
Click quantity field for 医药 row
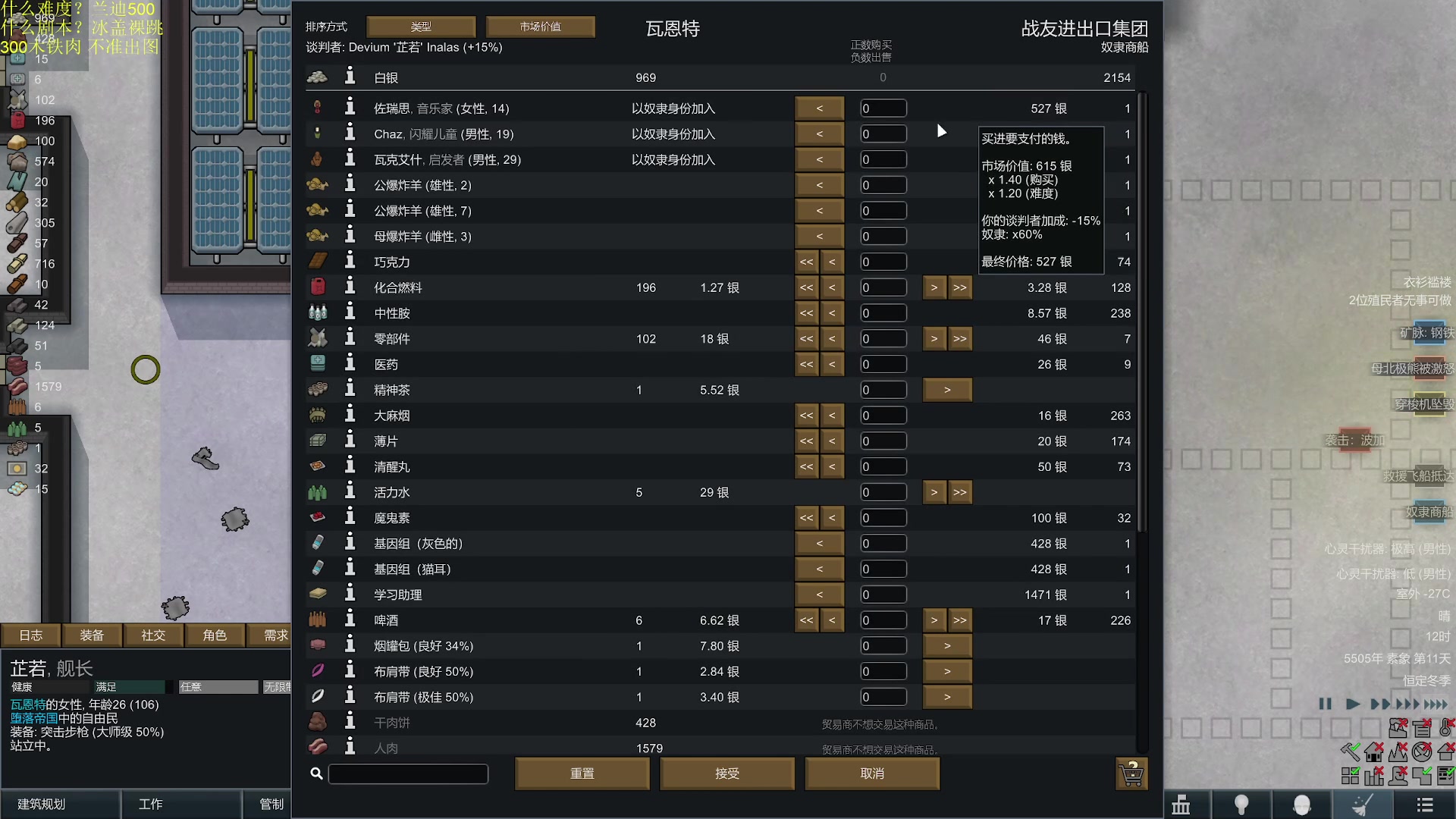click(x=883, y=364)
